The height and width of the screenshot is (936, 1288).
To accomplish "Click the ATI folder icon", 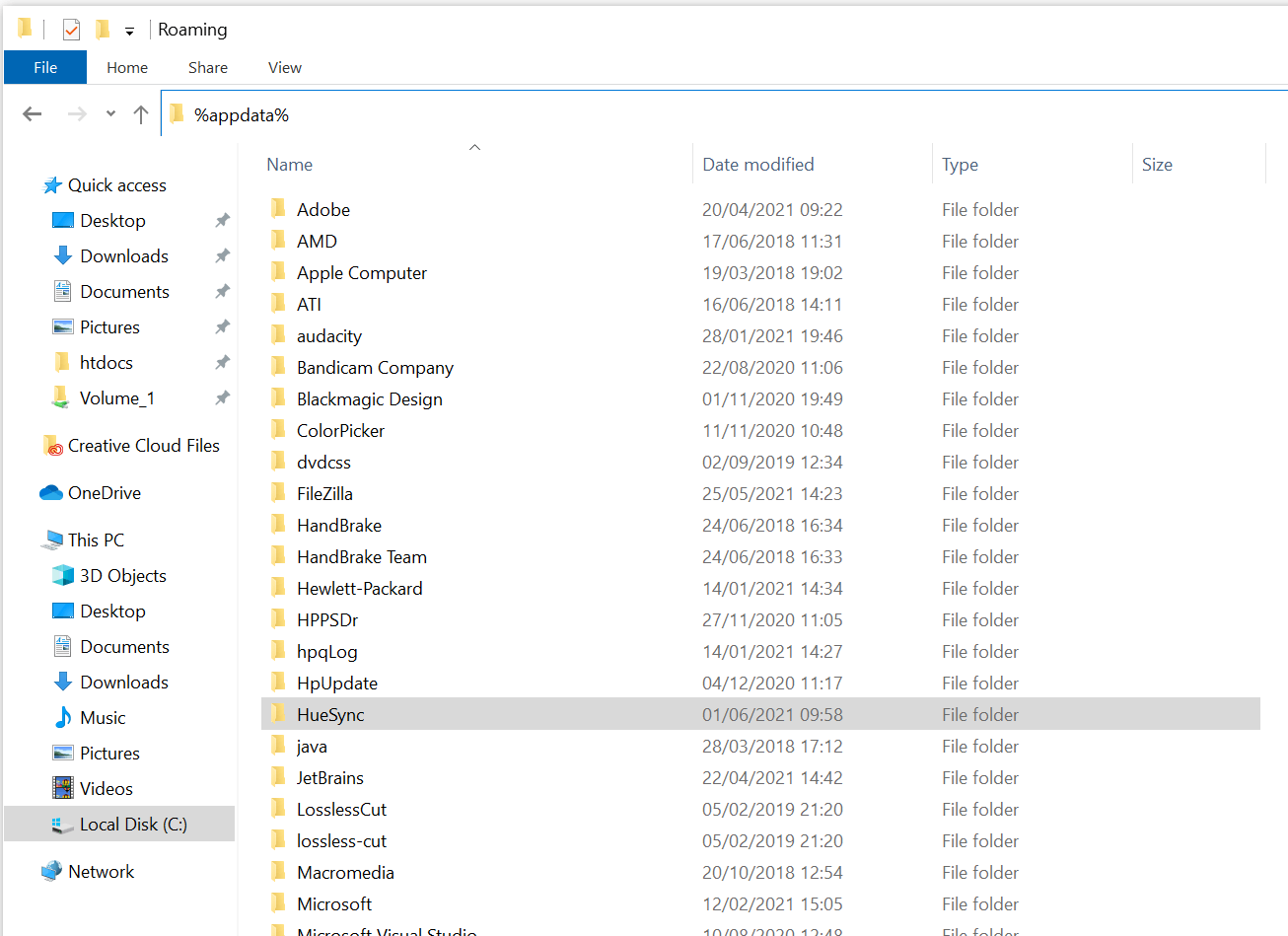I will tap(278, 304).
